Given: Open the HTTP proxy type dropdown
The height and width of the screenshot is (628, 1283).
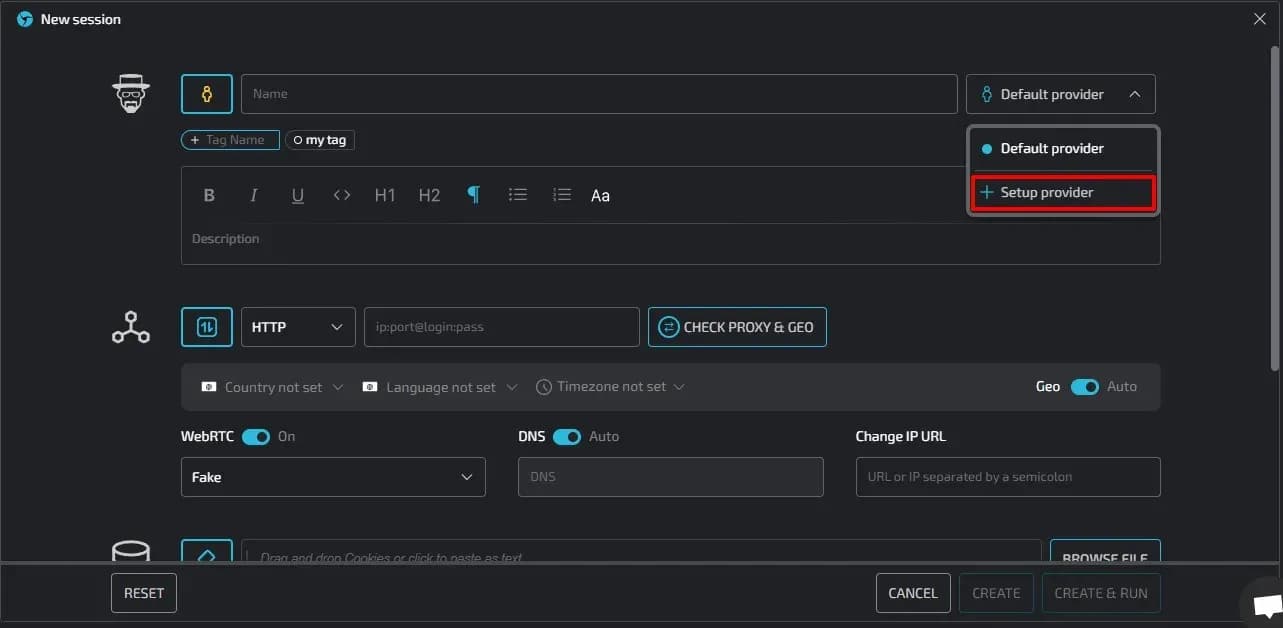Looking at the screenshot, I should pos(297,326).
